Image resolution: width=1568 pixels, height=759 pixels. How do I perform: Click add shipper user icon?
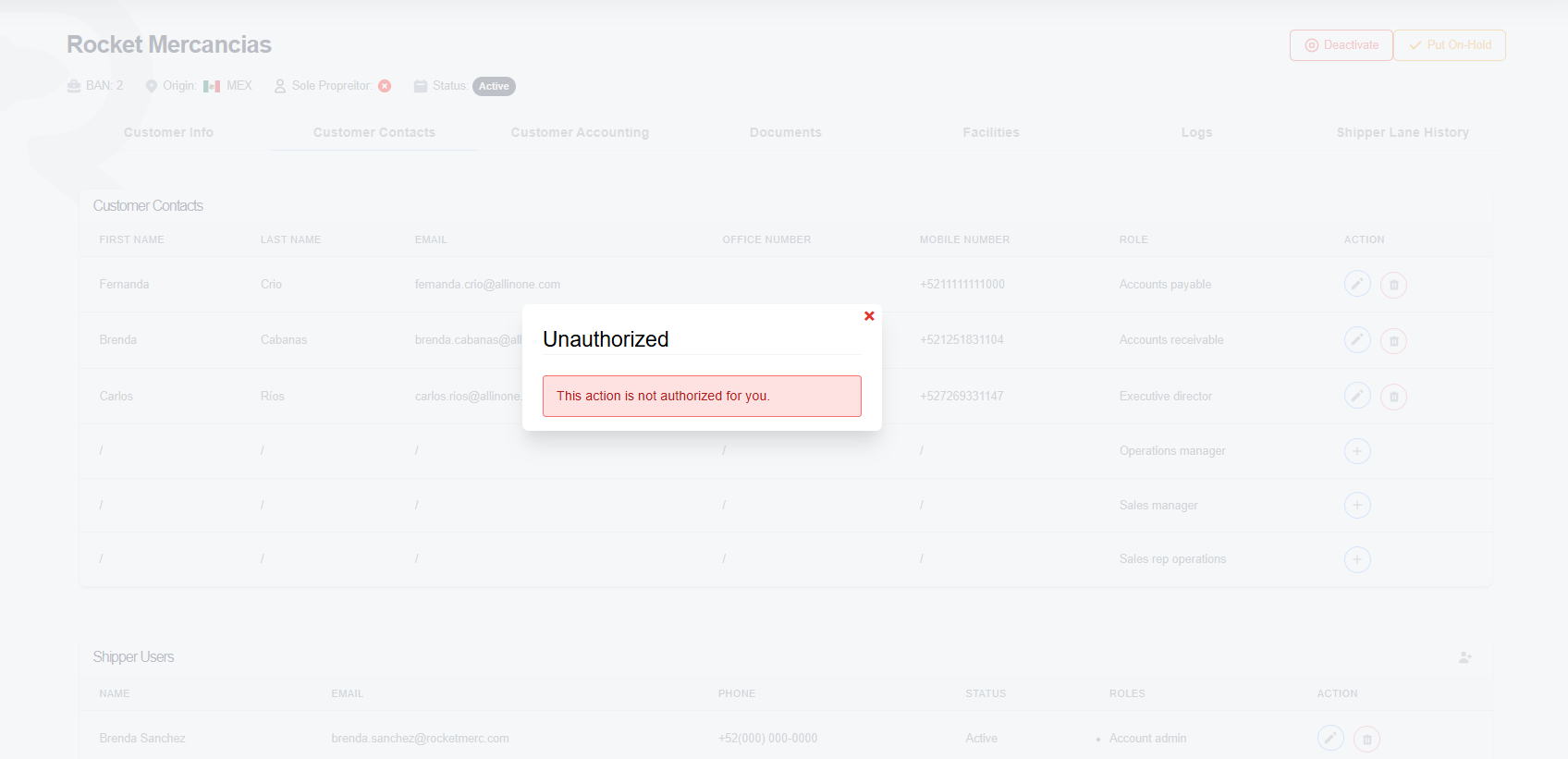[1465, 657]
